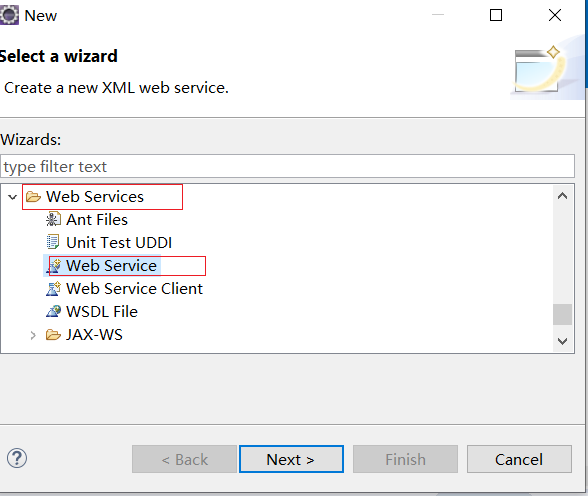This screenshot has height=496, width=588.
Task: Click the wizard list scrollbar thumb
Action: point(562,315)
